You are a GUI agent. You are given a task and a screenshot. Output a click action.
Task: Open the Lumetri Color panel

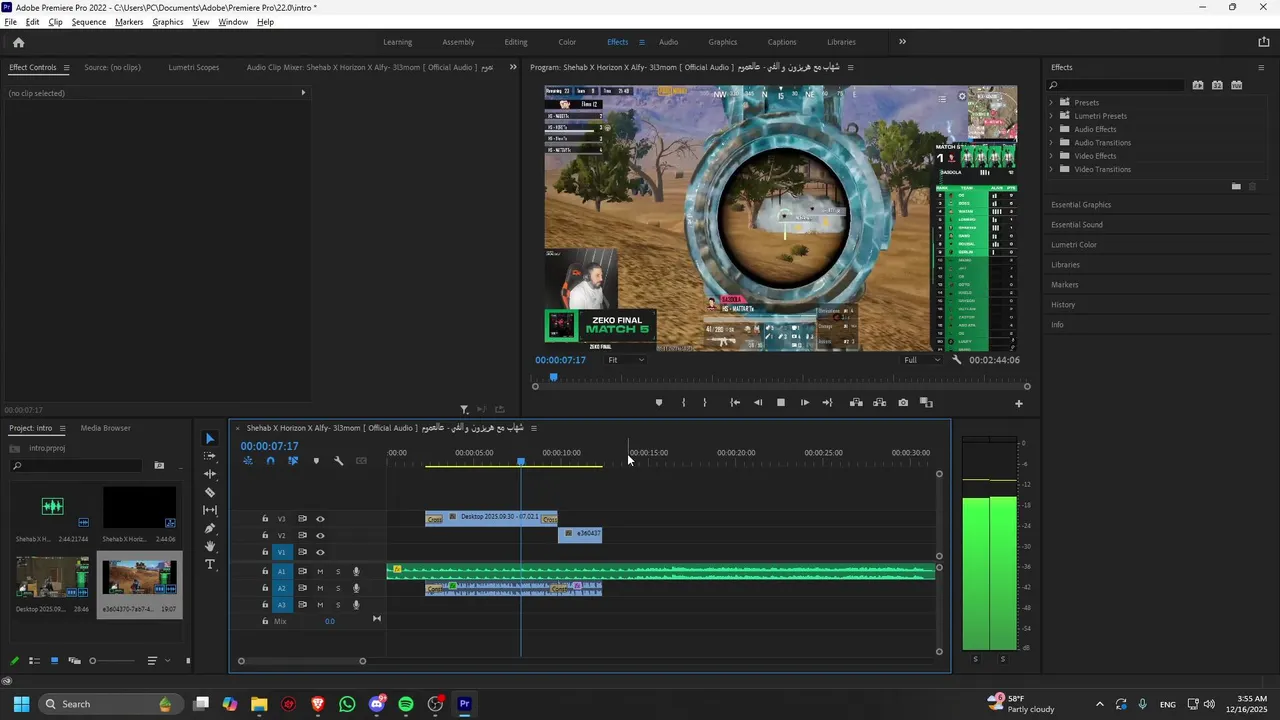point(1074,245)
